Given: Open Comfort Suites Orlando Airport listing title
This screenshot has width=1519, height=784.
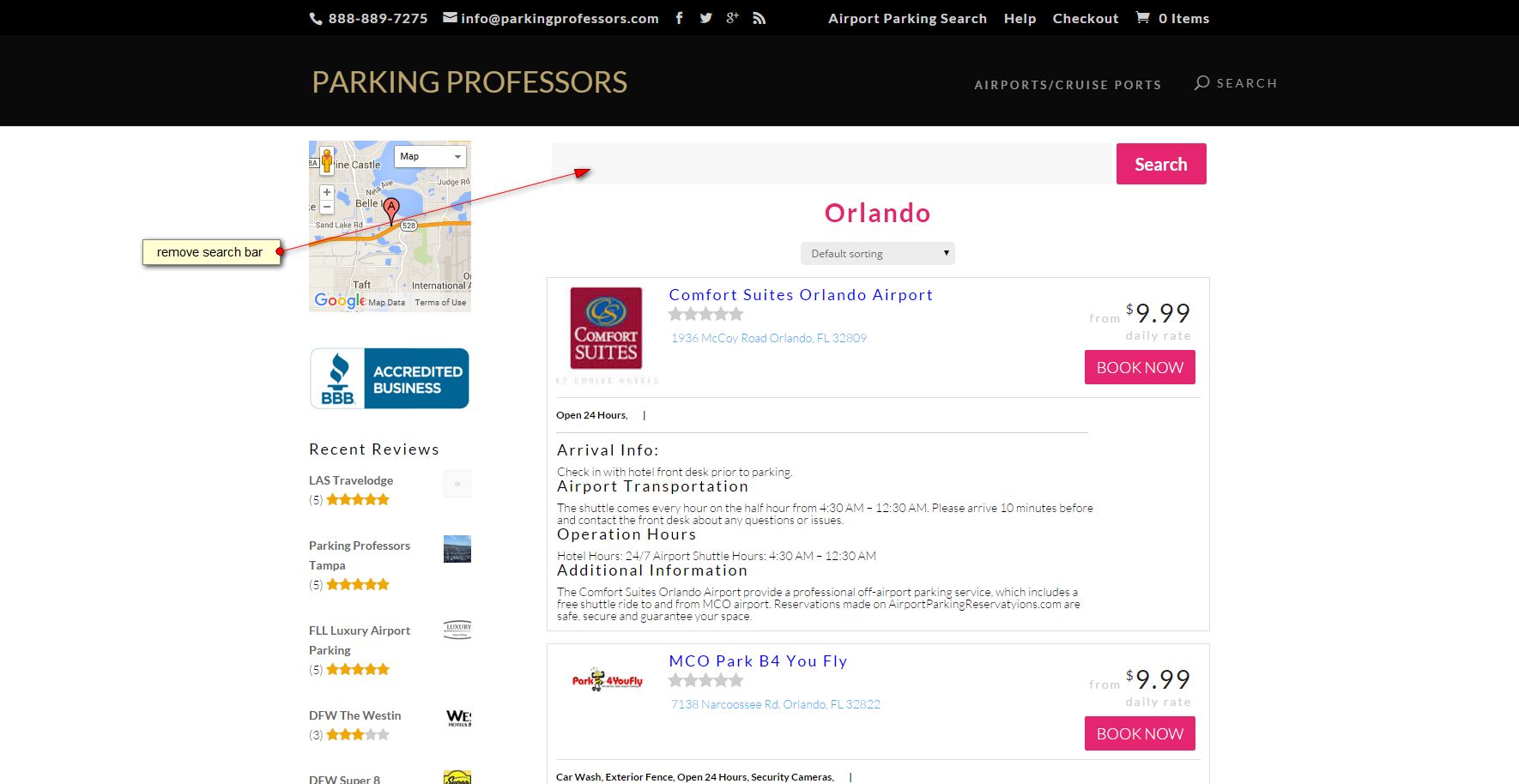Looking at the screenshot, I should click(801, 295).
